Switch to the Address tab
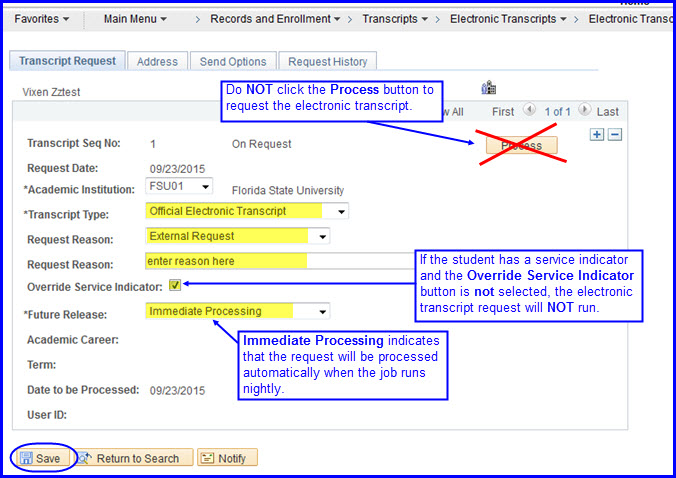 (x=157, y=61)
